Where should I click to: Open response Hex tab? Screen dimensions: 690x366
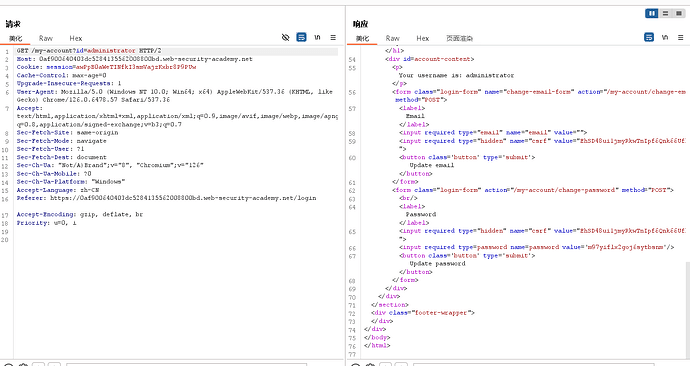pos(422,38)
